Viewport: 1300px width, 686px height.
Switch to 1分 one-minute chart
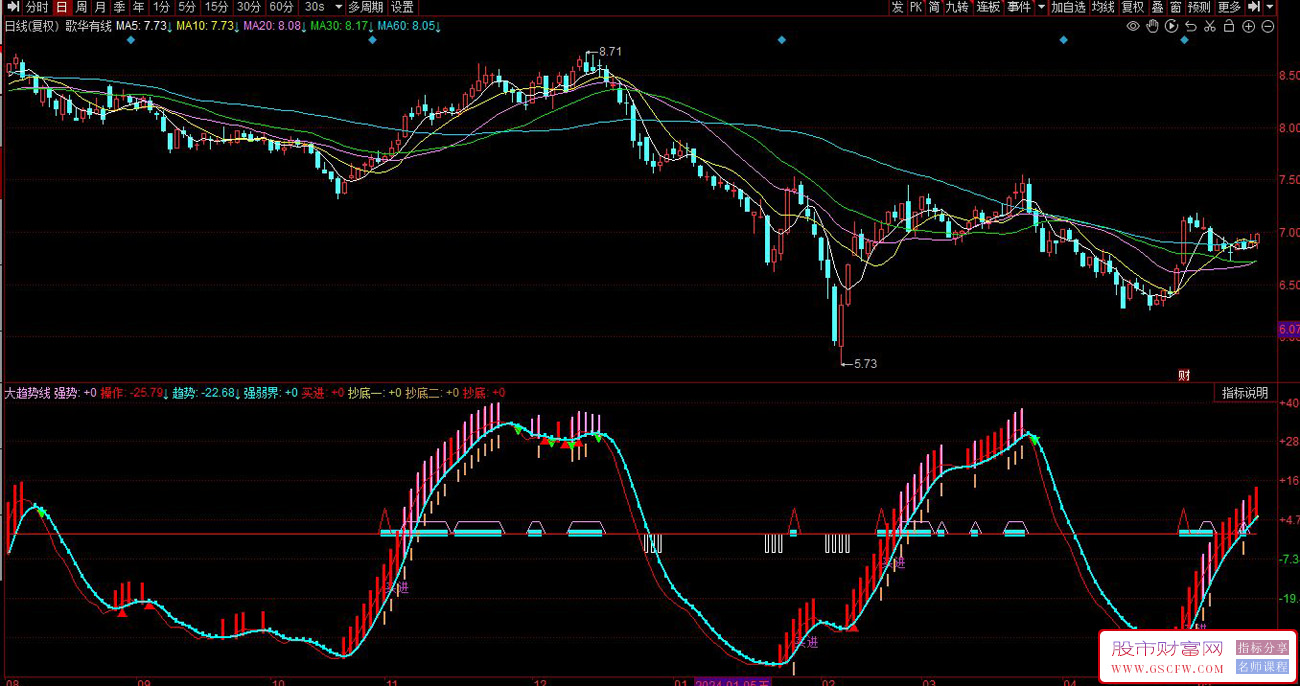click(x=161, y=7)
